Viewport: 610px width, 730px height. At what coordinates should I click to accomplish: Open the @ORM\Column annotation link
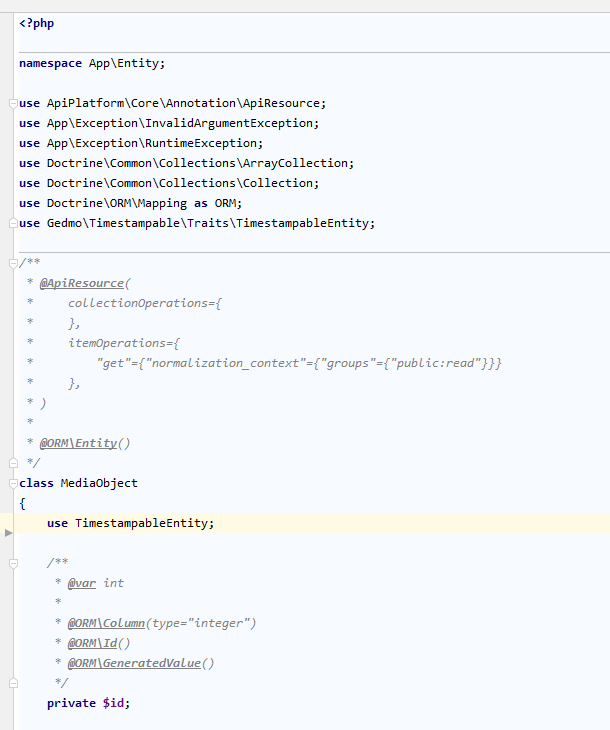pyautogui.click(x=106, y=623)
